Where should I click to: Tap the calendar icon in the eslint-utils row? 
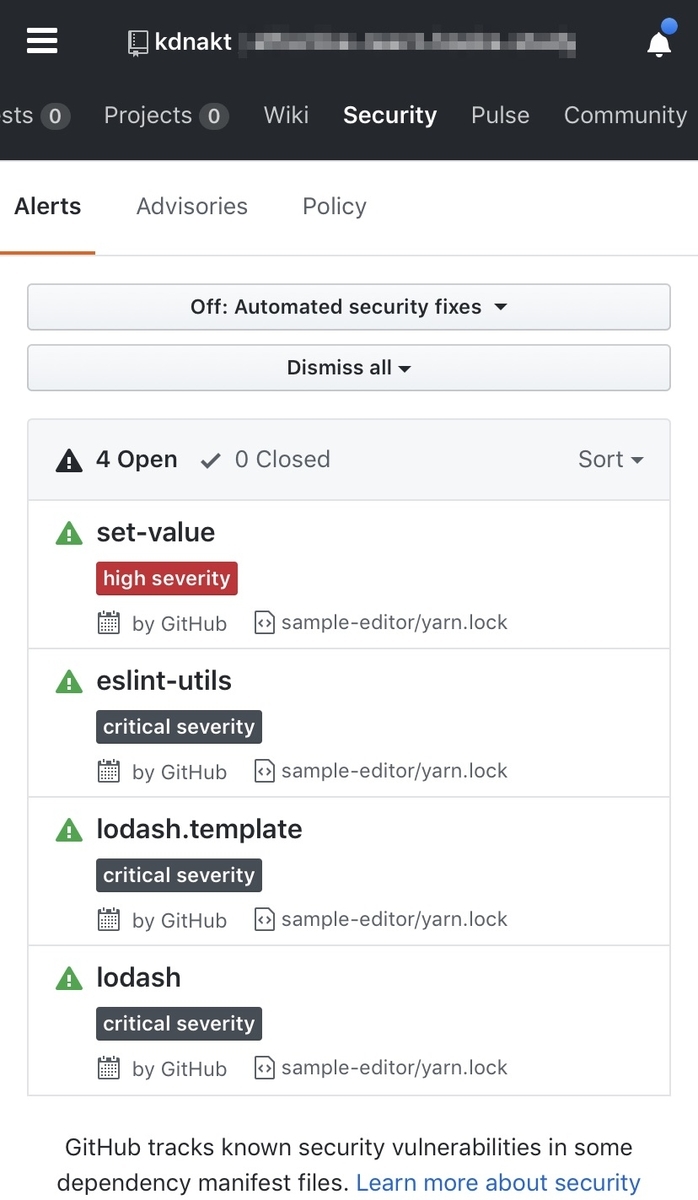[x=109, y=771]
